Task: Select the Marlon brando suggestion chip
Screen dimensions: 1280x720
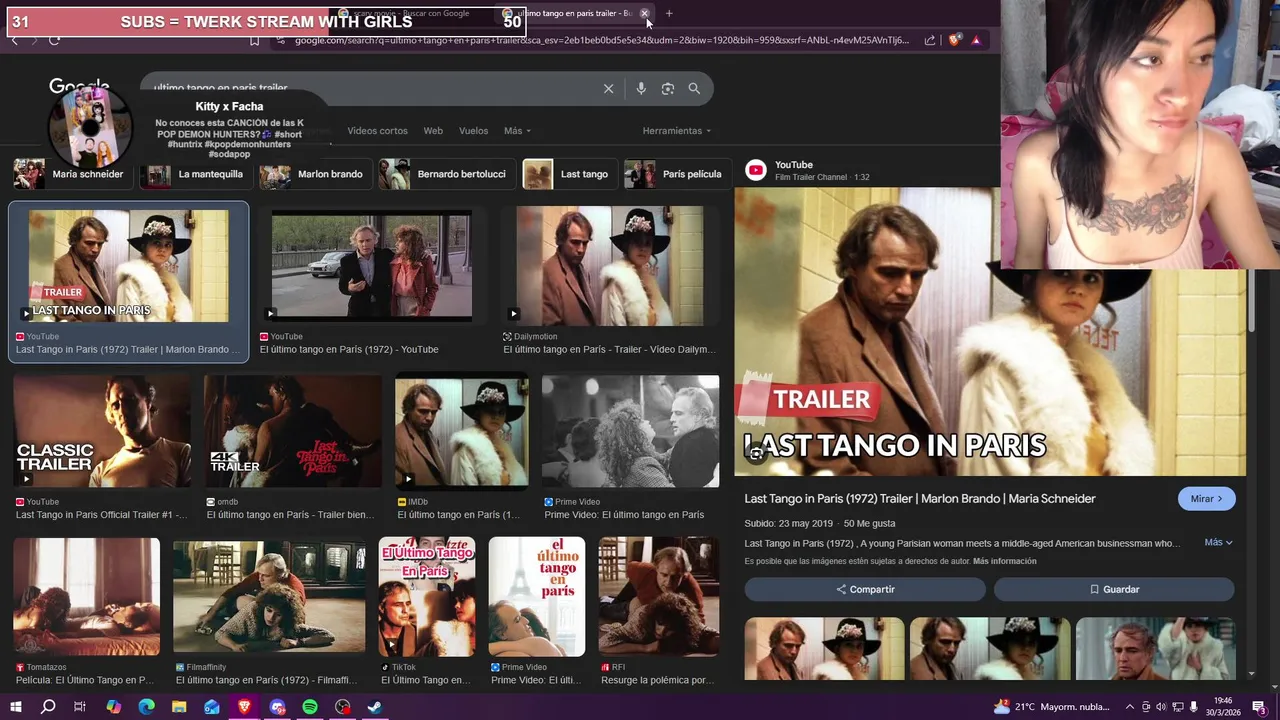Action: pos(314,174)
